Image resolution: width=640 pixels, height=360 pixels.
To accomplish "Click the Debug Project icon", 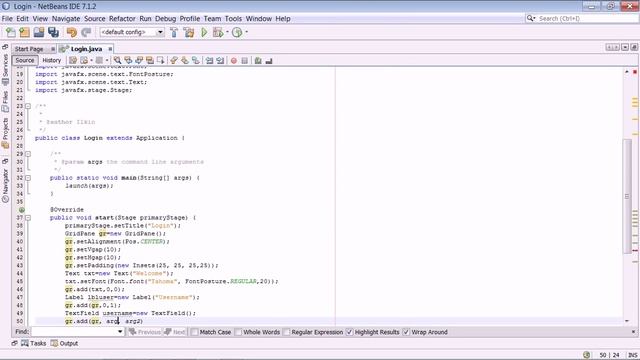I will [218, 32].
